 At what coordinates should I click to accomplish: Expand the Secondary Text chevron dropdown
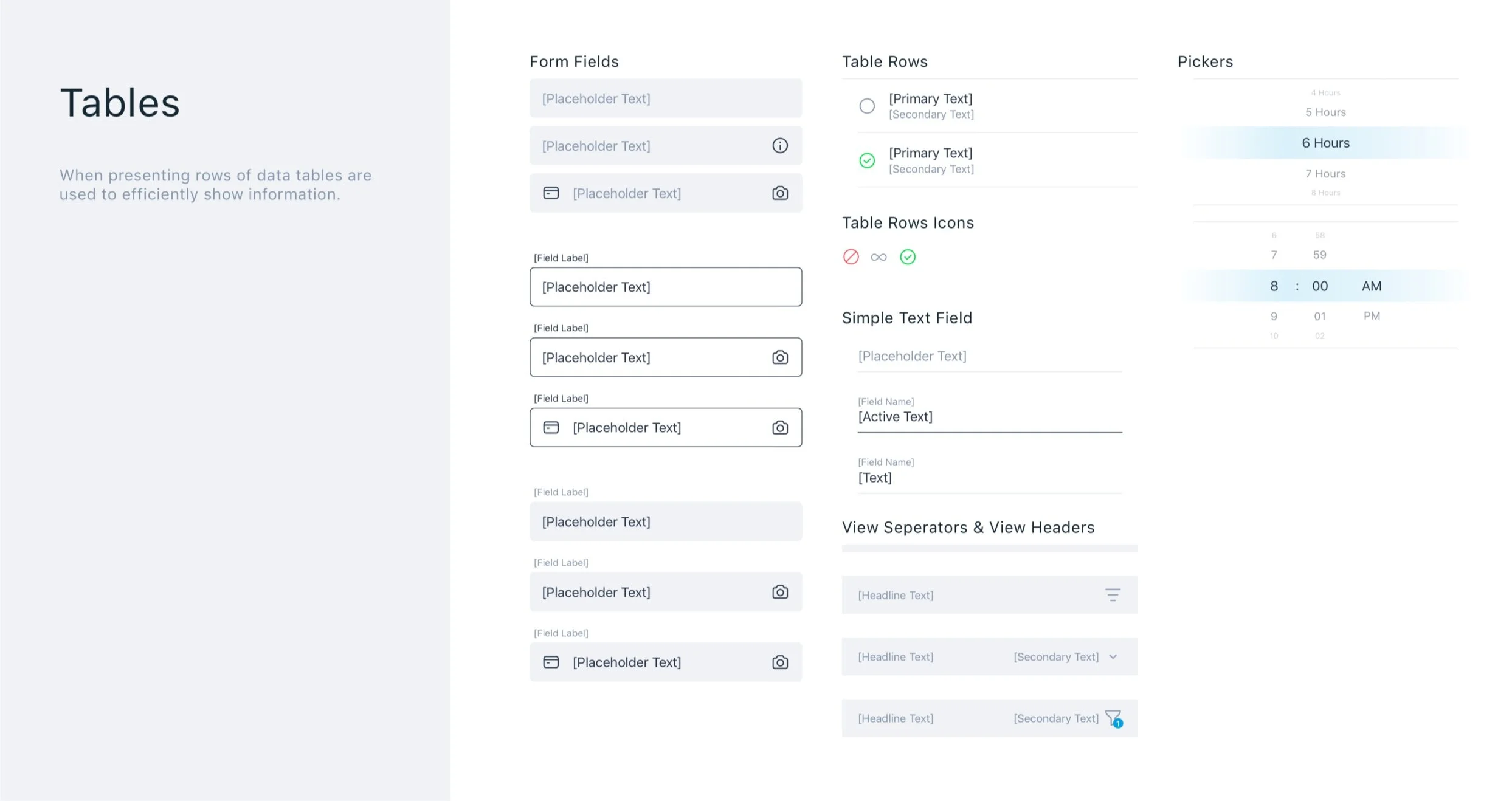coord(1113,657)
